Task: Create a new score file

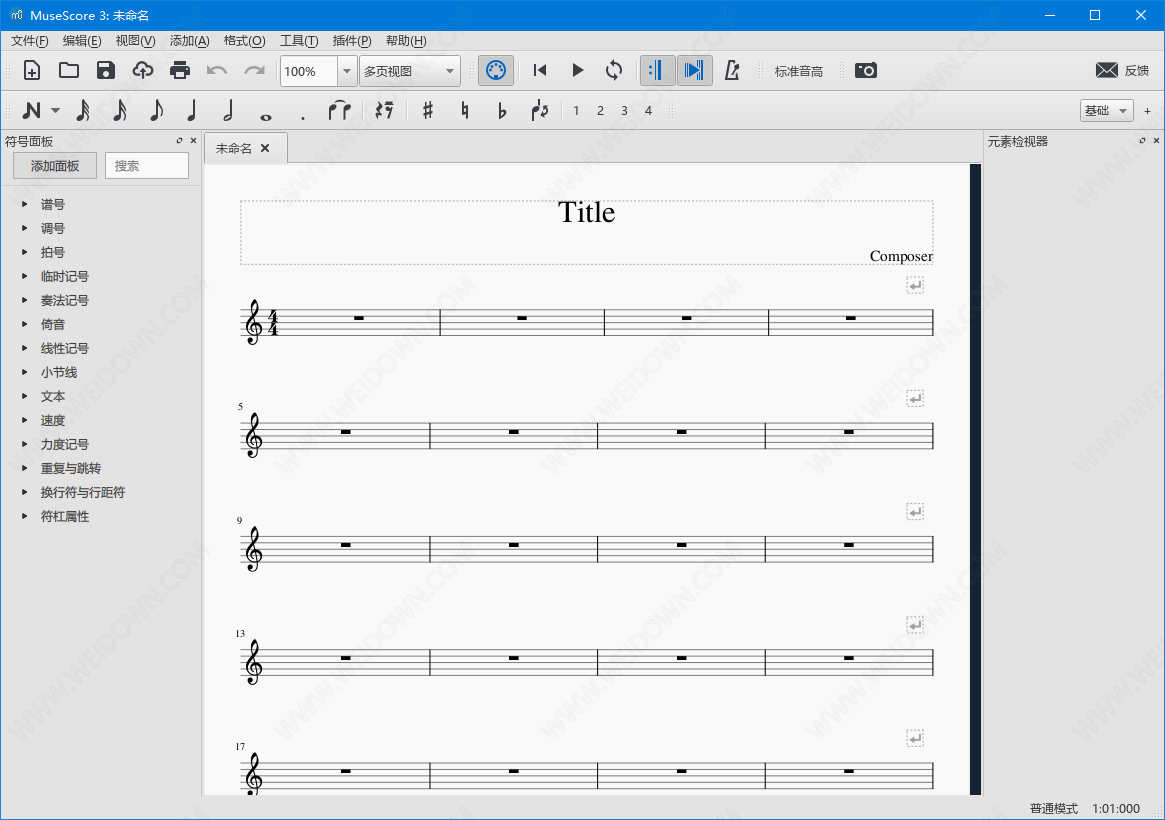Action: (x=32, y=71)
